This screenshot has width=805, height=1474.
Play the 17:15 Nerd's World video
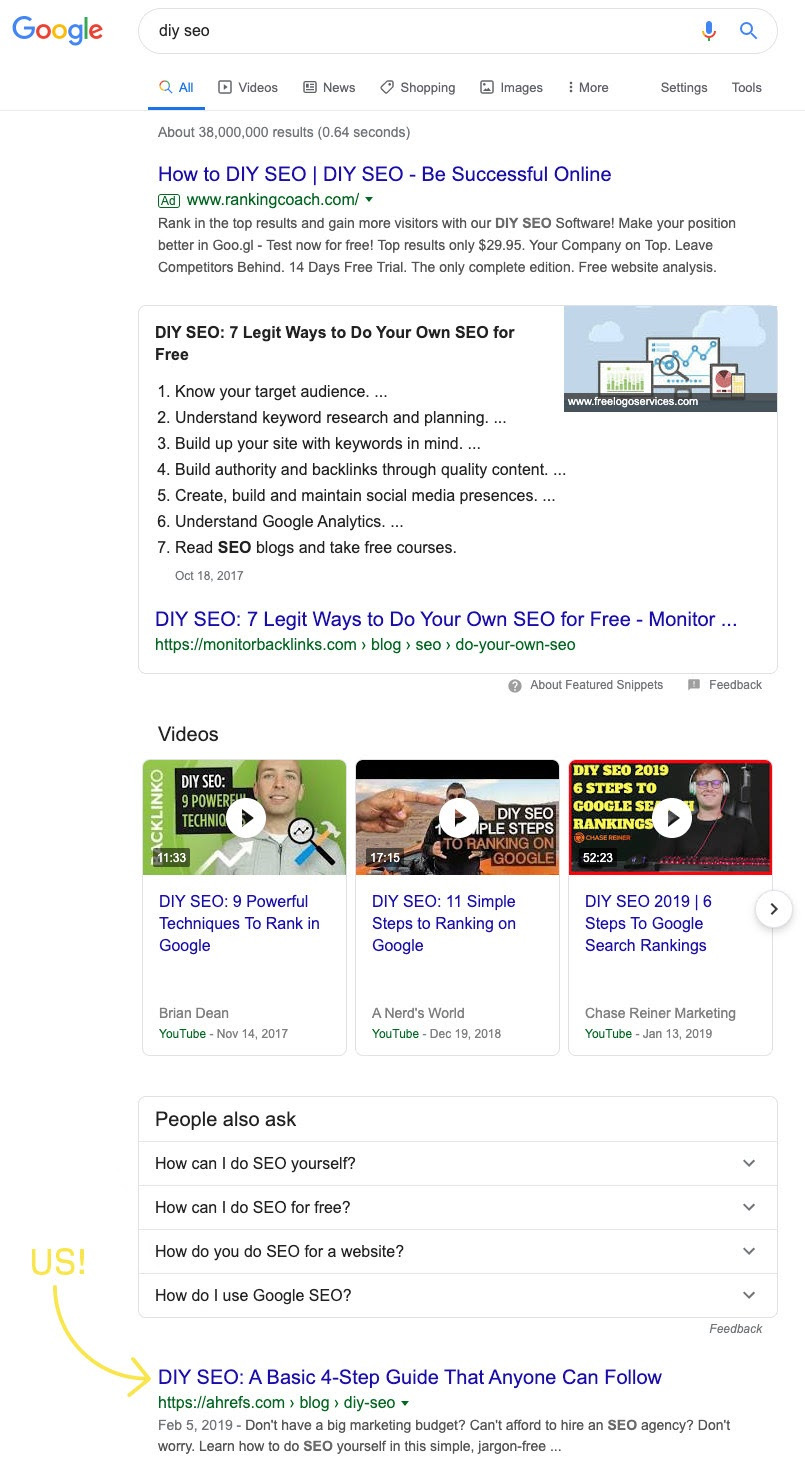pos(458,818)
